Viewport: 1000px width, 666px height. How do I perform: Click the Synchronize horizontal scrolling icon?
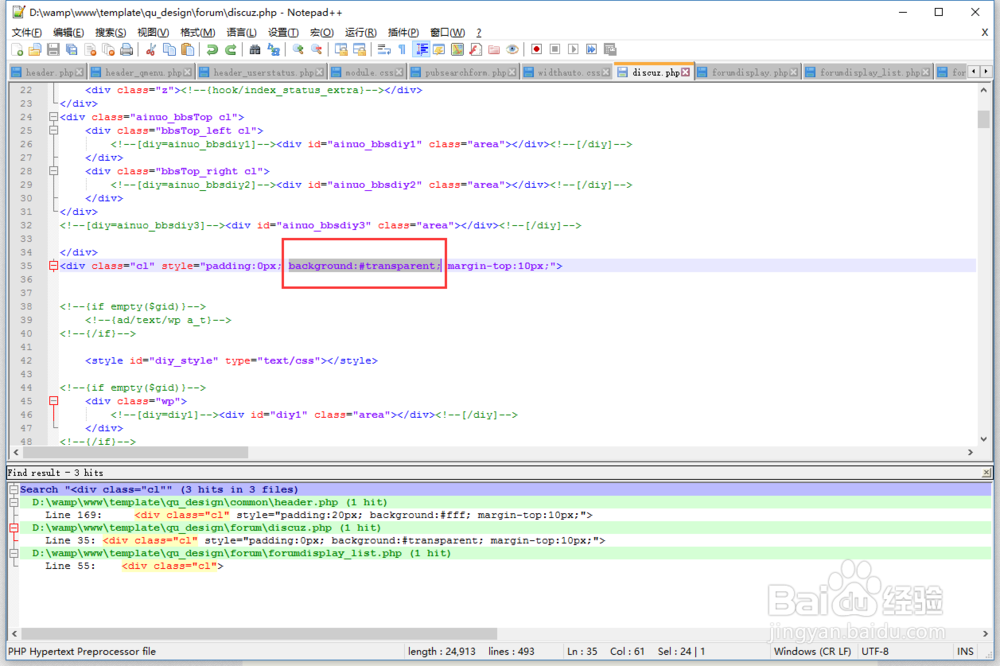pos(360,50)
